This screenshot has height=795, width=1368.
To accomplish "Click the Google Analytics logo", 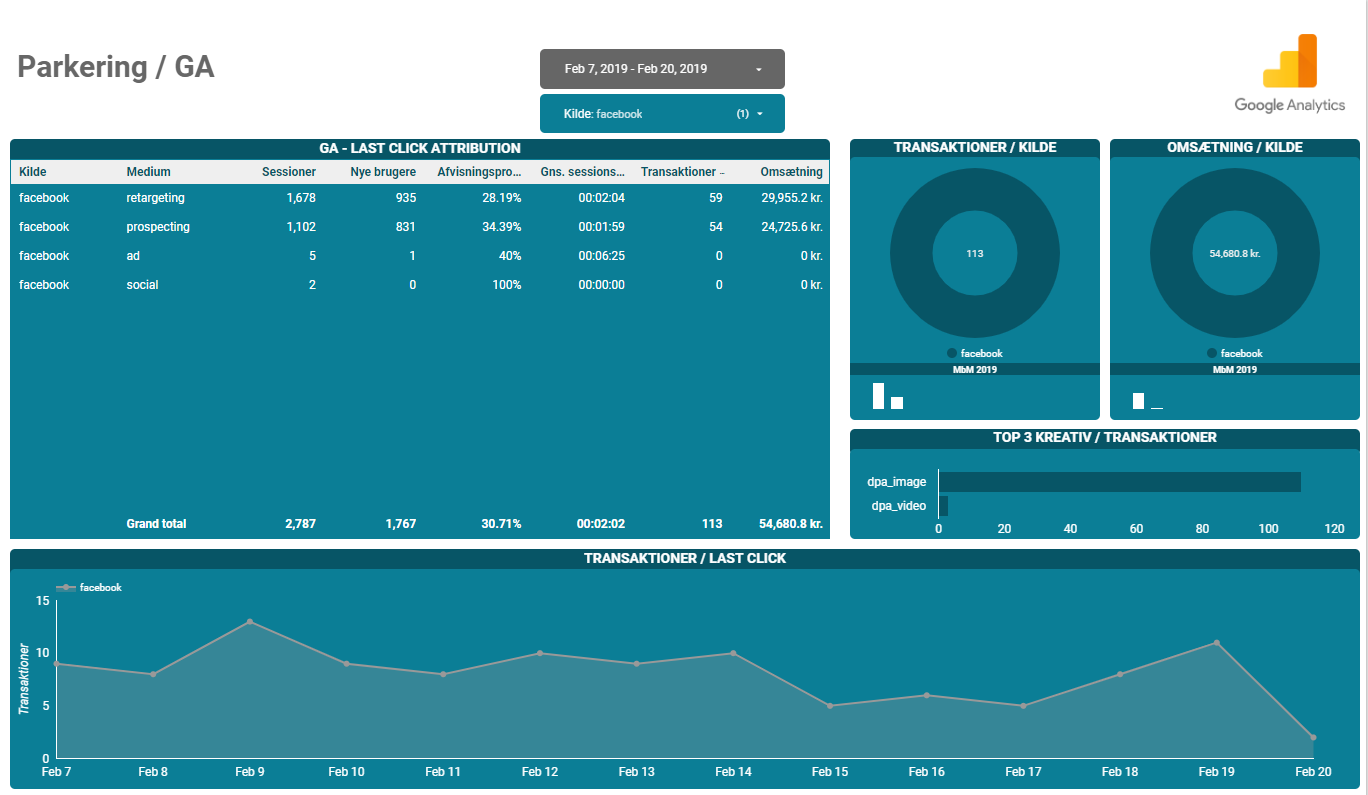I will (x=1289, y=73).
